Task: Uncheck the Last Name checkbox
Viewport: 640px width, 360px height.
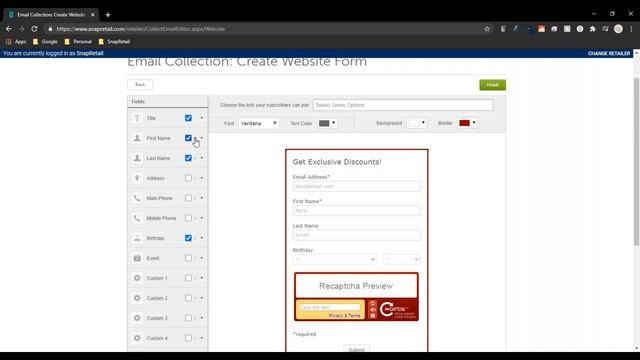Action: click(x=188, y=158)
